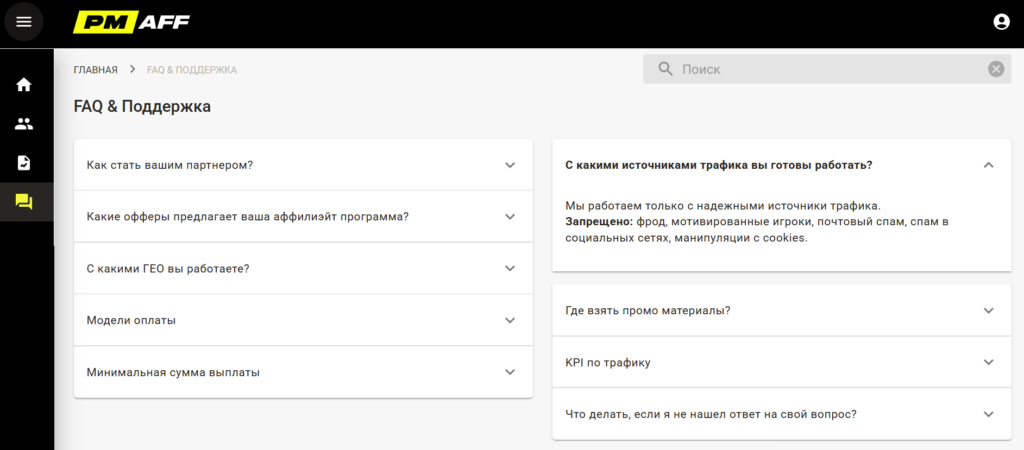
Task: Go to the home icon in sidebar
Action: click(x=24, y=84)
